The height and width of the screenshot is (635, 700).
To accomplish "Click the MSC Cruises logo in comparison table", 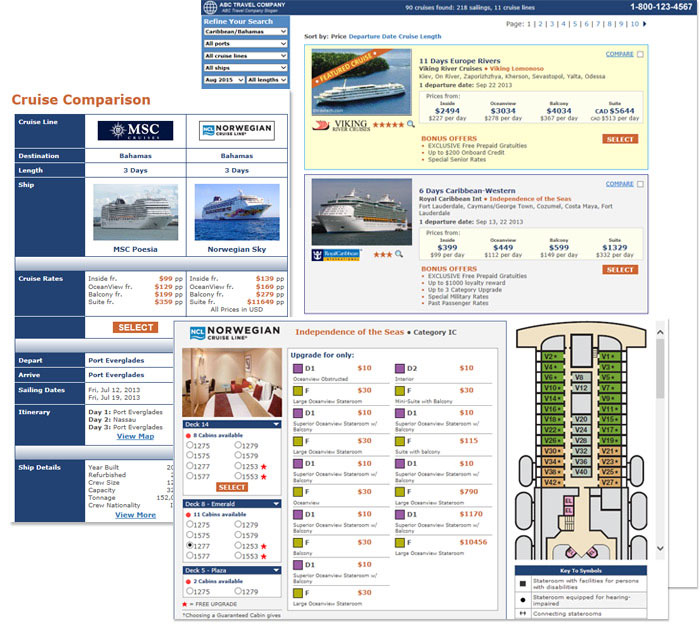I will coord(135,130).
